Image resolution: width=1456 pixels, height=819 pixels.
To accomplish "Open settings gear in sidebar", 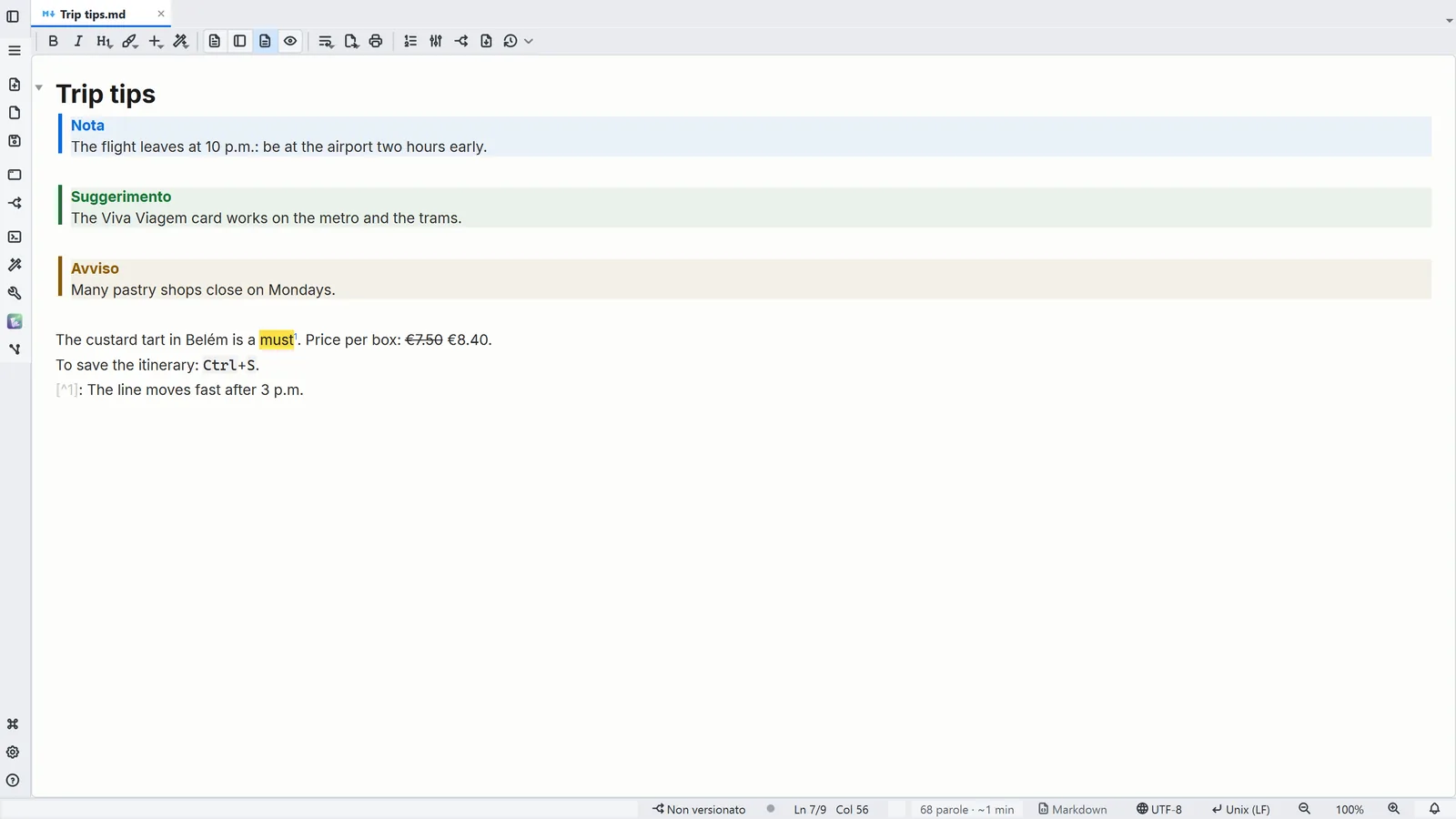I will (x=13, y=753).
